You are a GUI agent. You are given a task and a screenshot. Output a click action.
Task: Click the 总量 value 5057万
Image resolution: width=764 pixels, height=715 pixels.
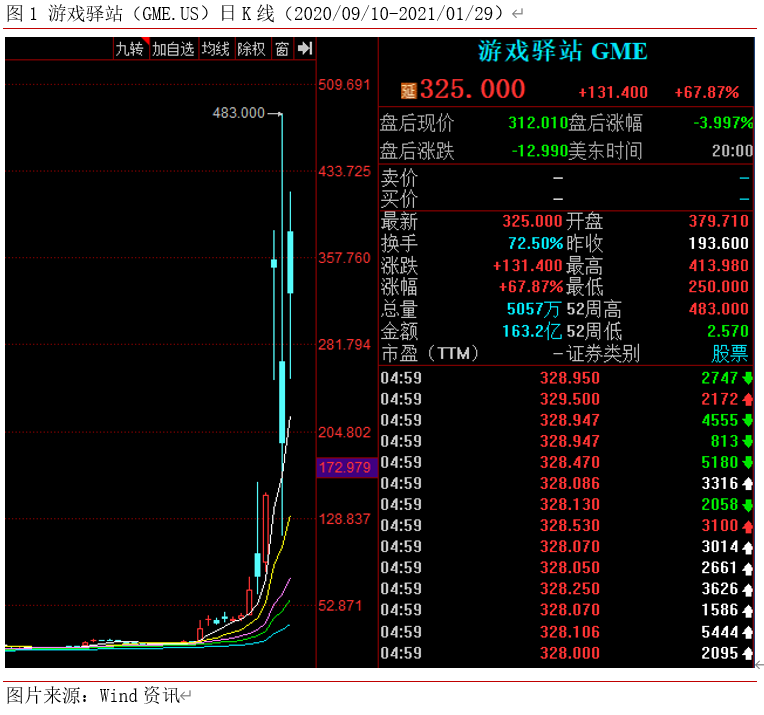[x=534, y=309]
